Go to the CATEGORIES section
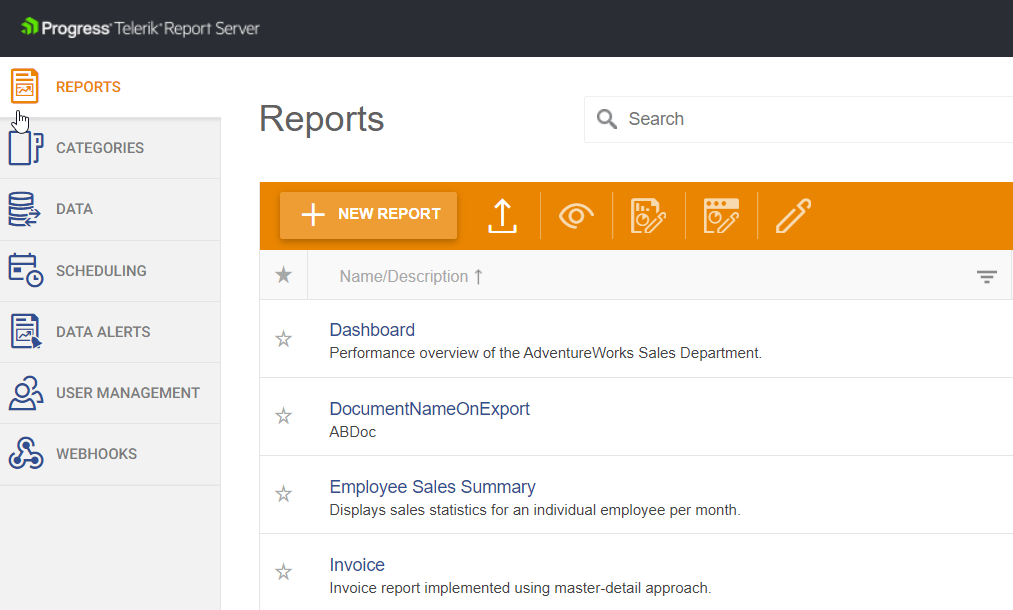1013x610 pixels. pyautogui.click(x=100, y=148)
